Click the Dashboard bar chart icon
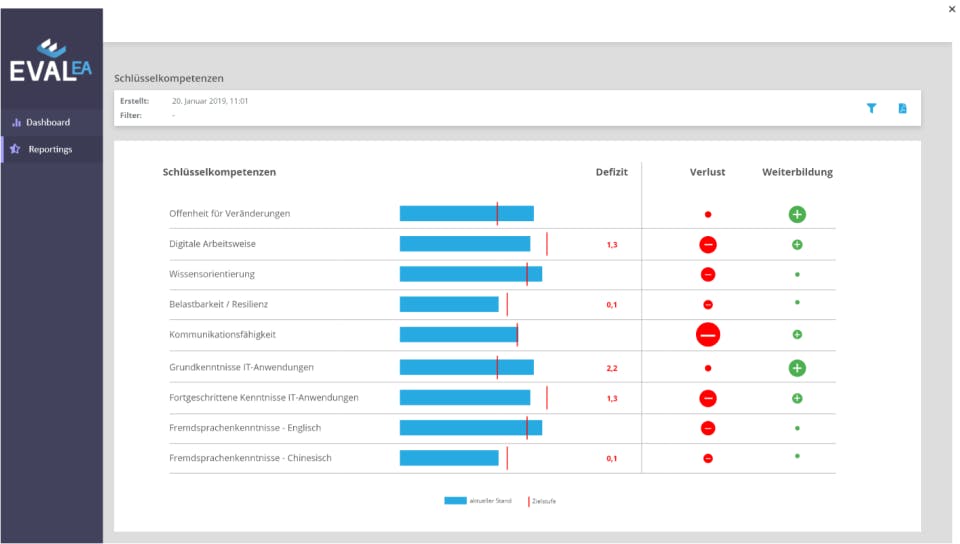 pos(17,122)
